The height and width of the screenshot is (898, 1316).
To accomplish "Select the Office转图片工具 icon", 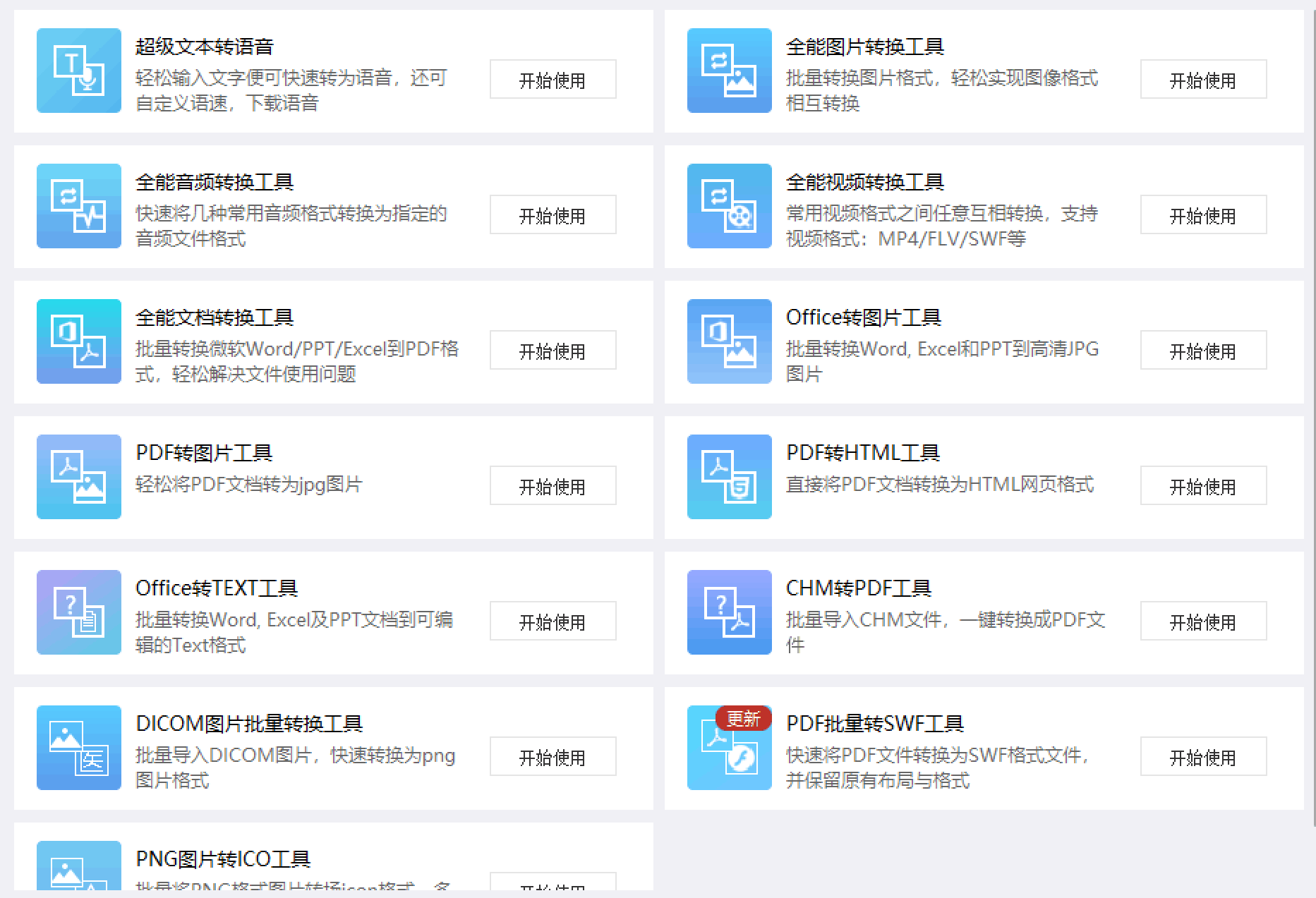I will 730,341.
